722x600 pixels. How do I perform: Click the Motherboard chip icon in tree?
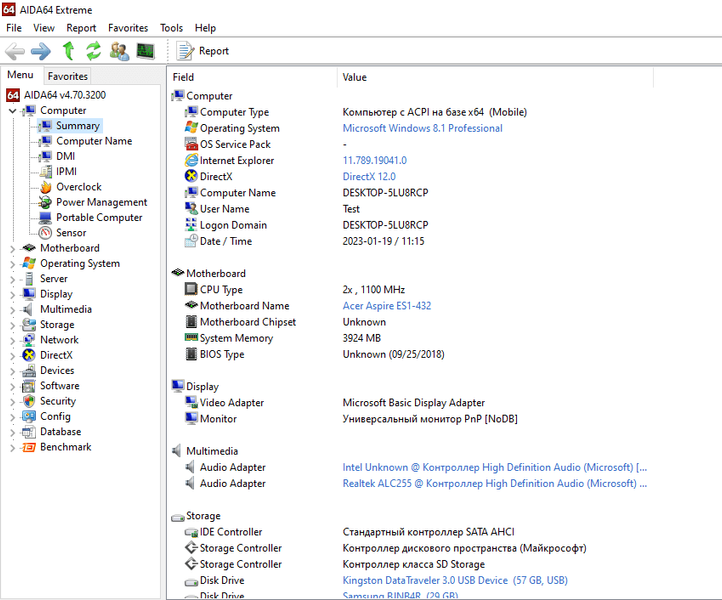tap(29, 248)
